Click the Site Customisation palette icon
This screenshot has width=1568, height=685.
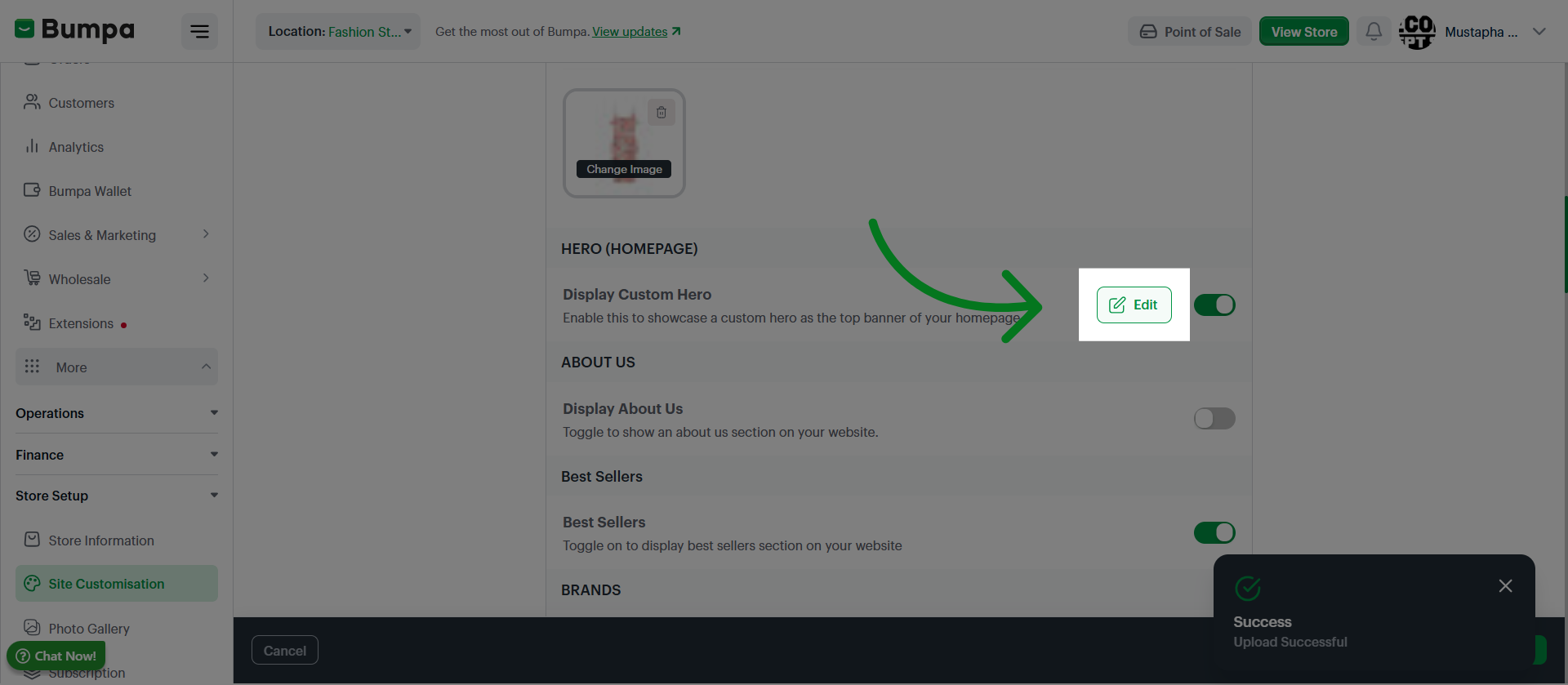coord(32,583)
